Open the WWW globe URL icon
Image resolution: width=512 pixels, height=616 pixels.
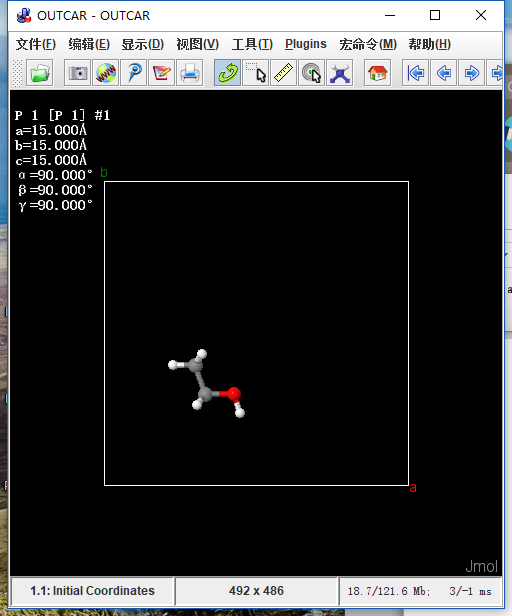click(105, 73)
